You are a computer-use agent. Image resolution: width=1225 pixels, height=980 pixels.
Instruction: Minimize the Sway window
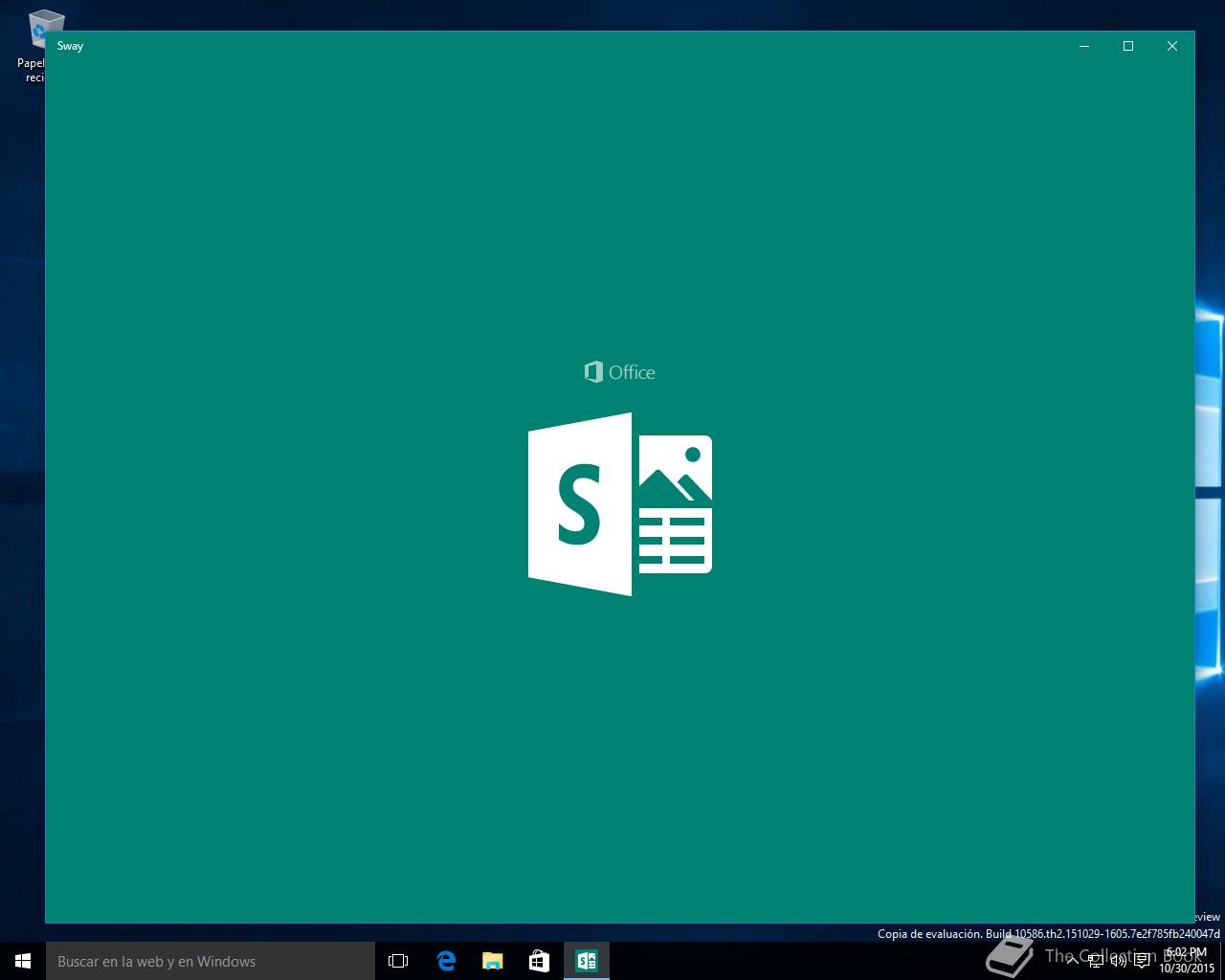tap(1084, 46)
